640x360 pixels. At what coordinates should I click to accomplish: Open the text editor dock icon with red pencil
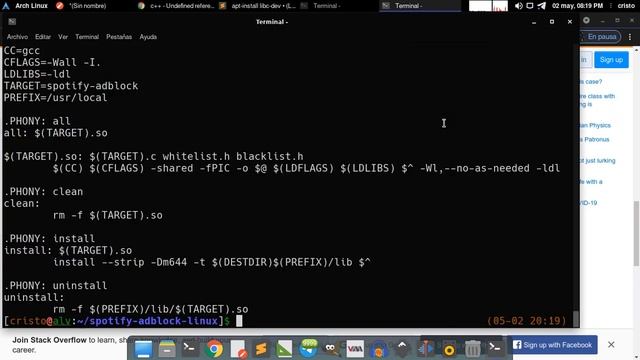tap(238, 349)
